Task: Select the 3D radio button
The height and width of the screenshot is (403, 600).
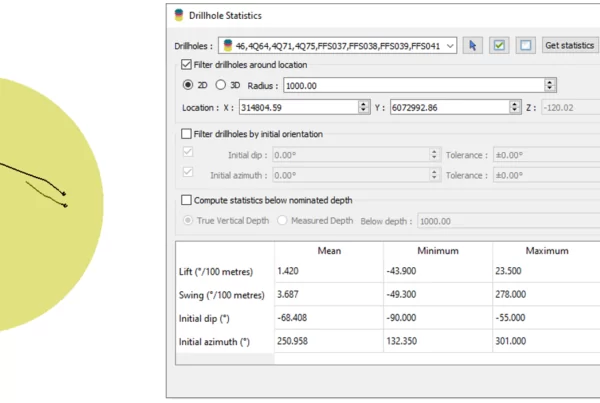Action: 222,86
